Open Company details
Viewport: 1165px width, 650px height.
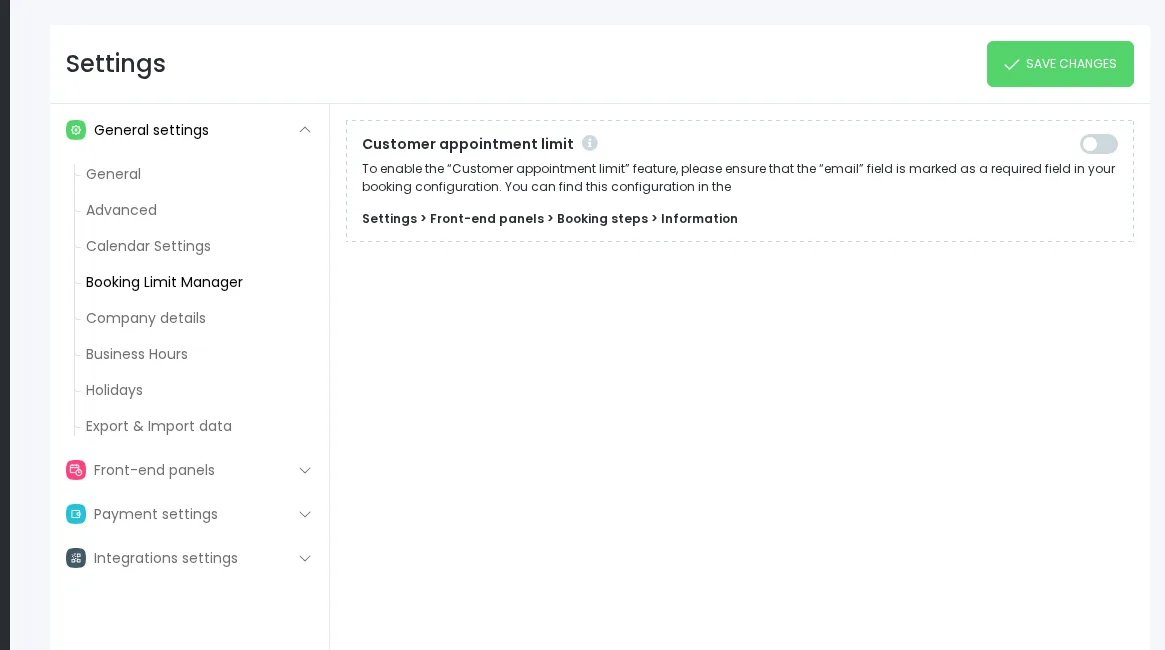click(x=146, y=318)
